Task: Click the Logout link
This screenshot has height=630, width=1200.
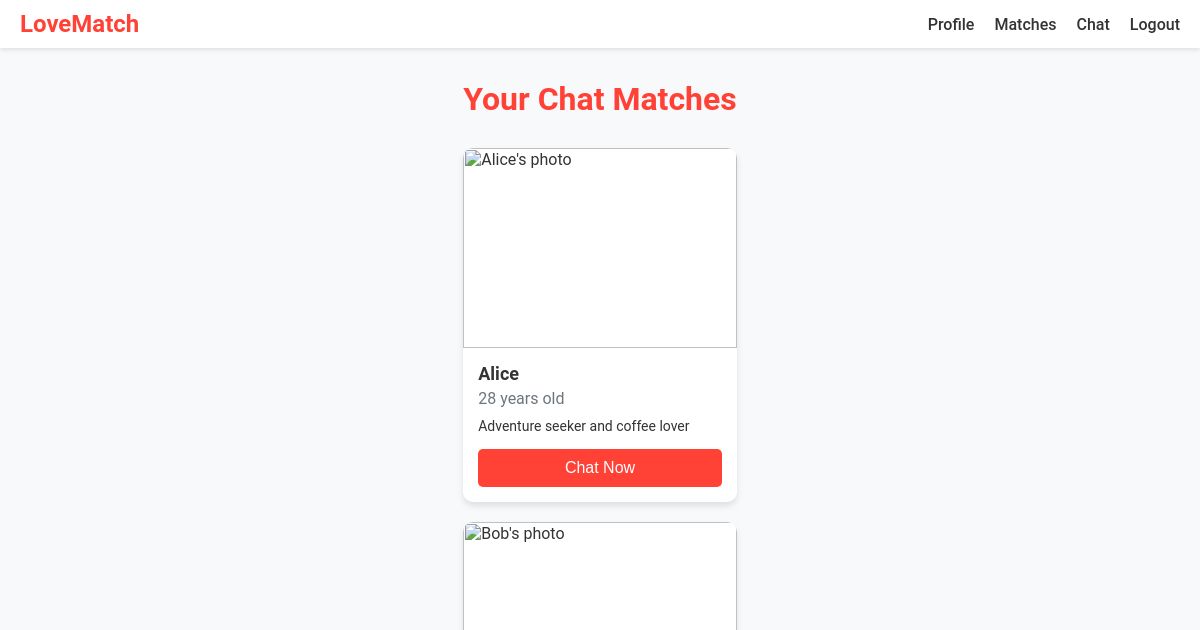Action: (x=1154, y=24)
